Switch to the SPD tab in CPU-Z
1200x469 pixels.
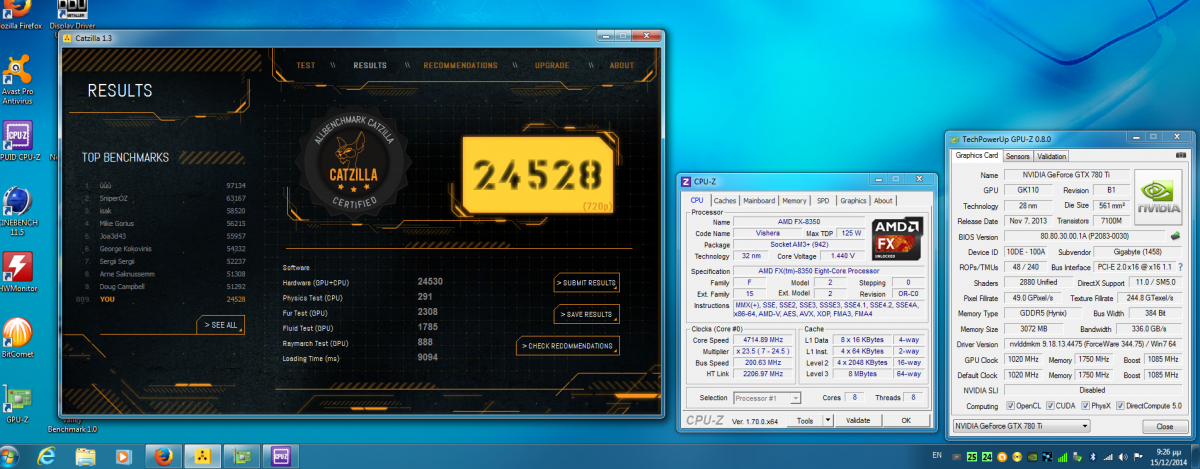824,201
